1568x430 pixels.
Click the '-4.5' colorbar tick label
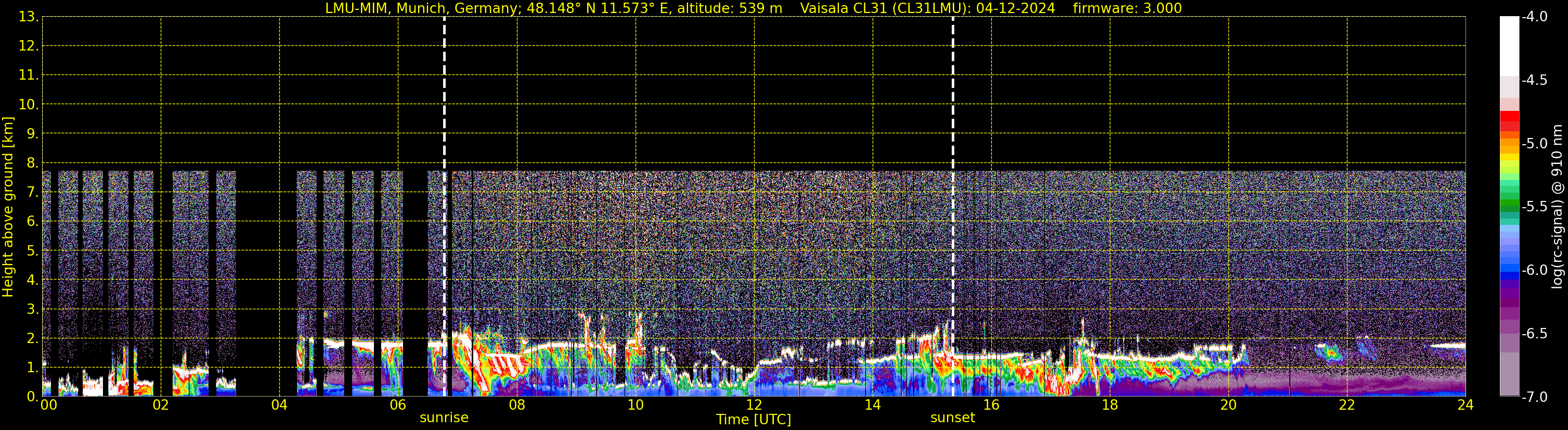point(1535,80)
